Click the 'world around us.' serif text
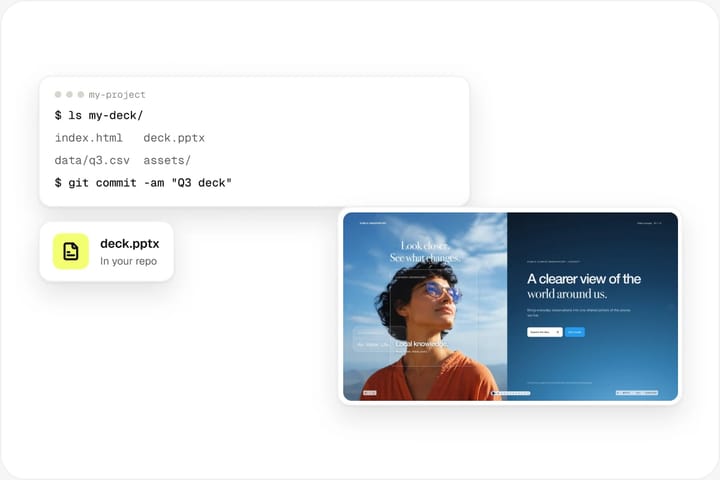This screenshot has width=720, height=480. 567,294
